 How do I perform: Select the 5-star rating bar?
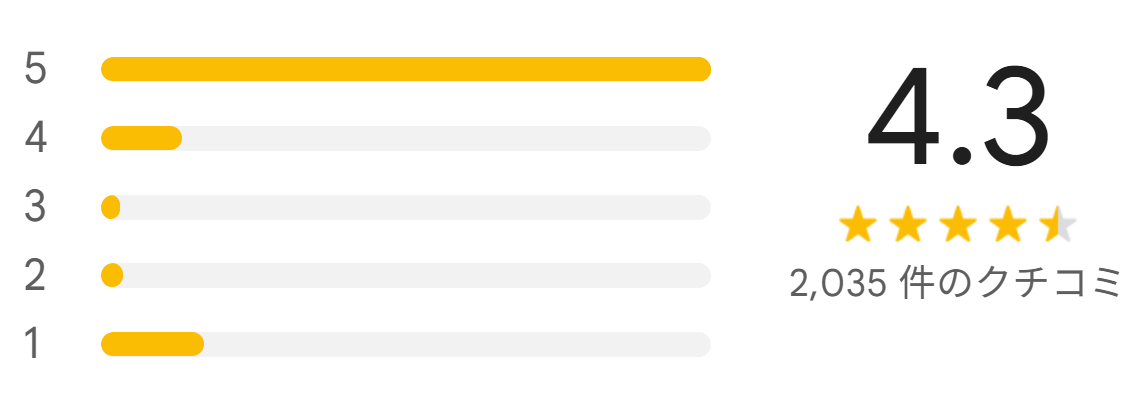coord(405,69)
